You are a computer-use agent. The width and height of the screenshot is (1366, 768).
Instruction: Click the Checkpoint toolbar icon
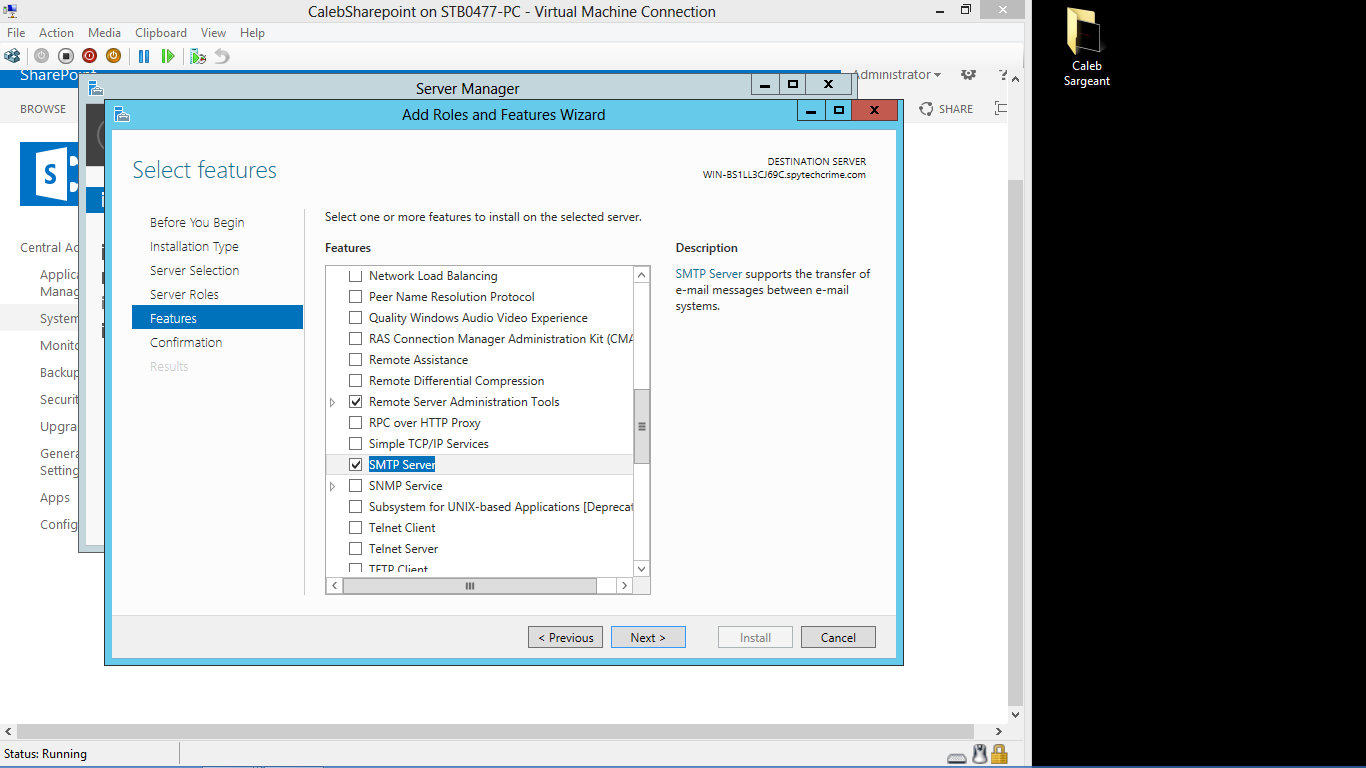pos(198,56)
